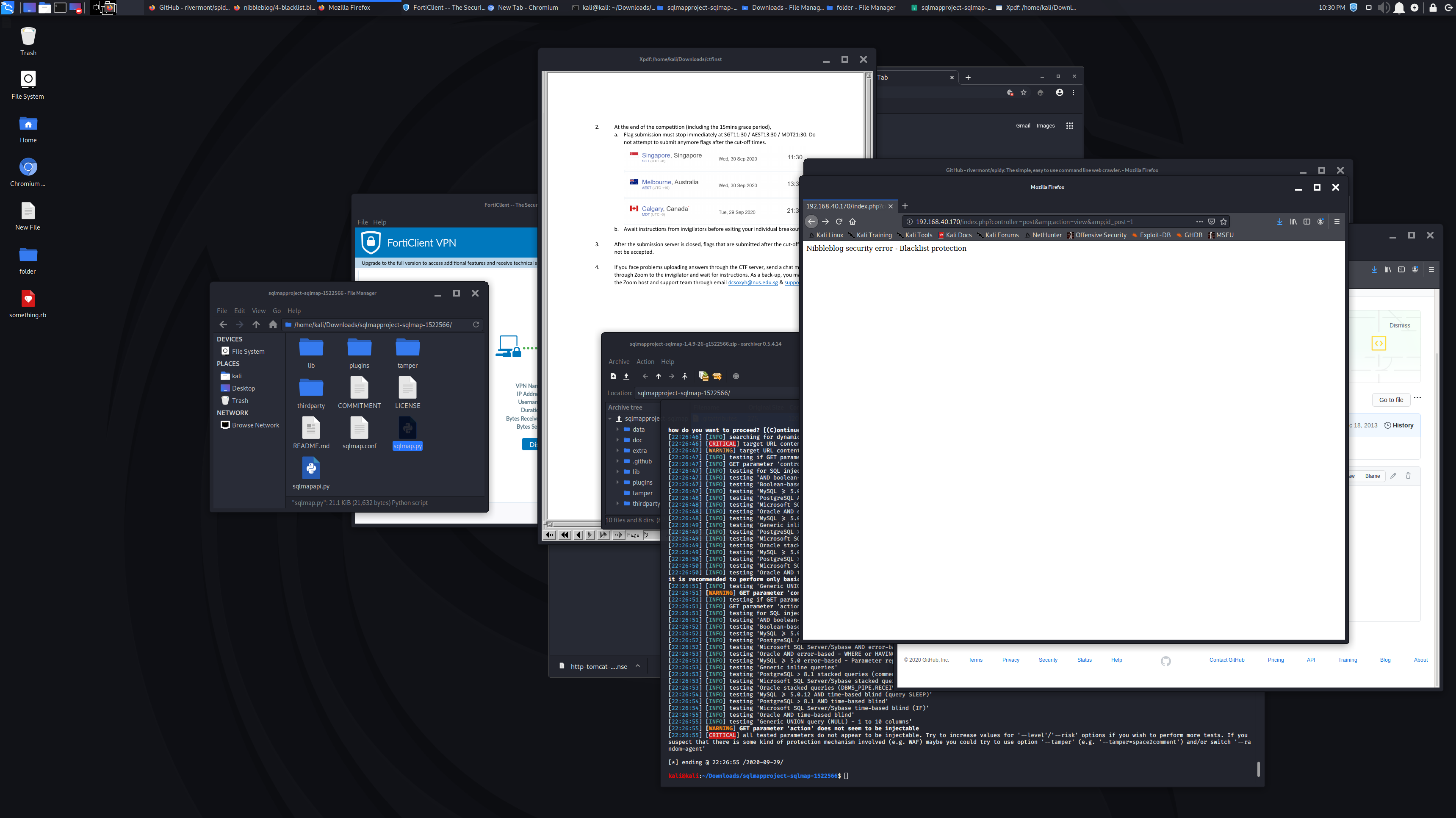Expand the http-tomcat download item chevron
Viewport: 1456px width, 818px height.
point(637,666)
